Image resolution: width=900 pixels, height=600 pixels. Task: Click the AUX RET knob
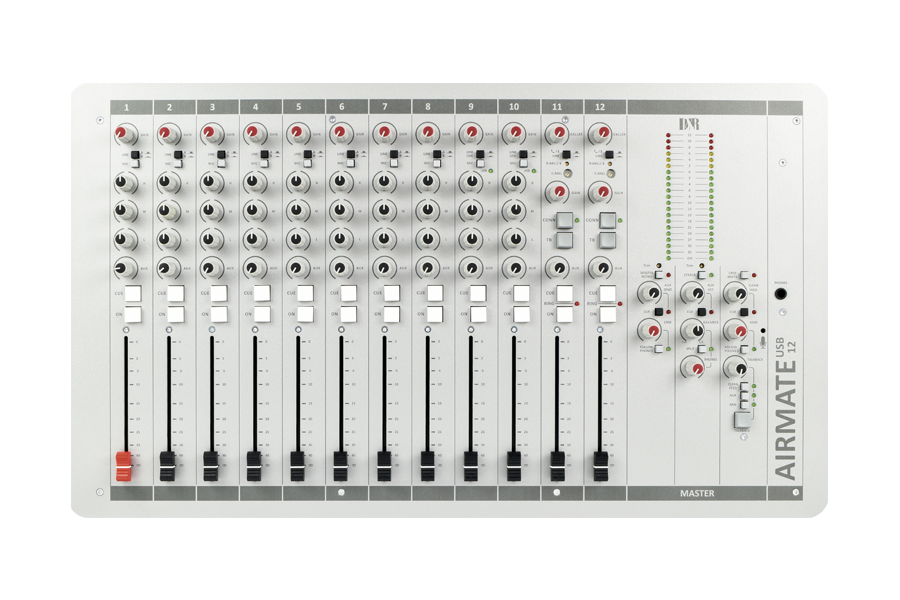(x=695, y=293)
